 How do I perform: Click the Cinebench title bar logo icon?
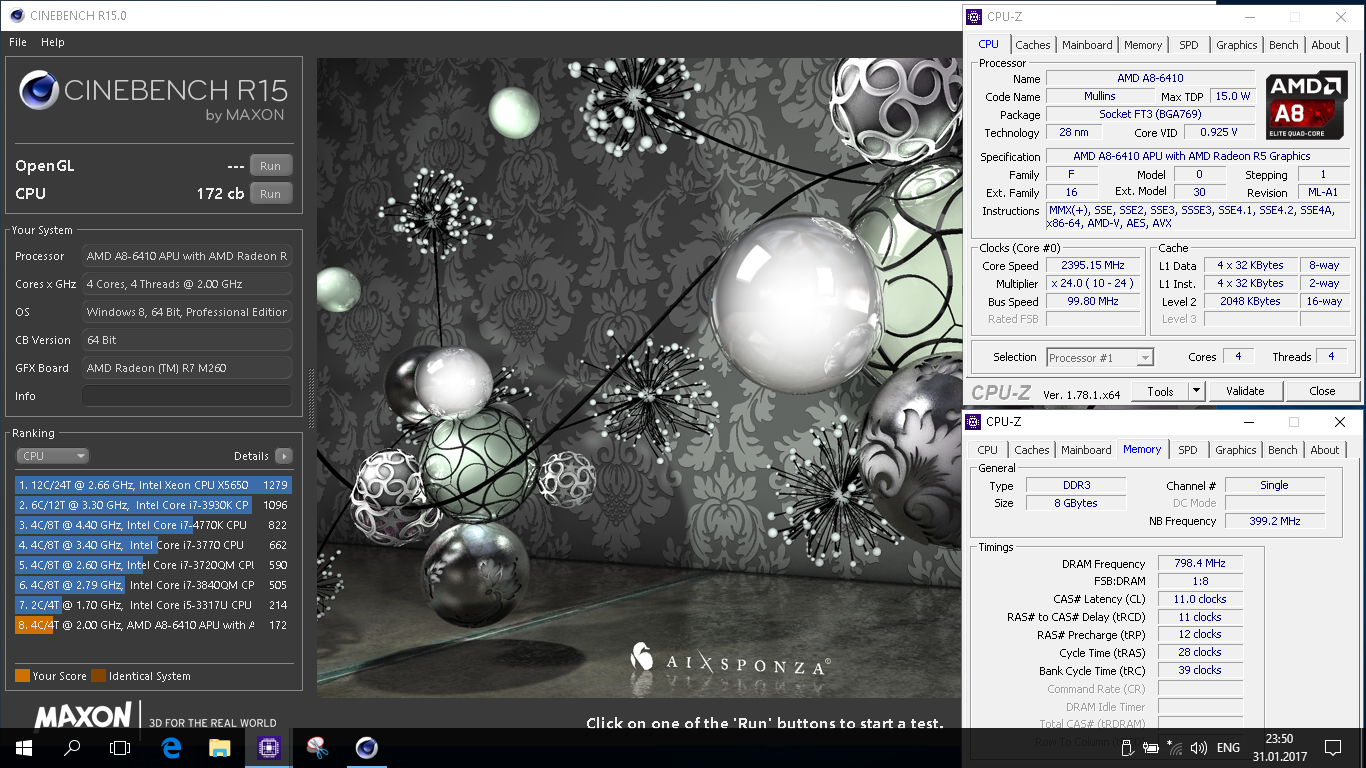16,16
